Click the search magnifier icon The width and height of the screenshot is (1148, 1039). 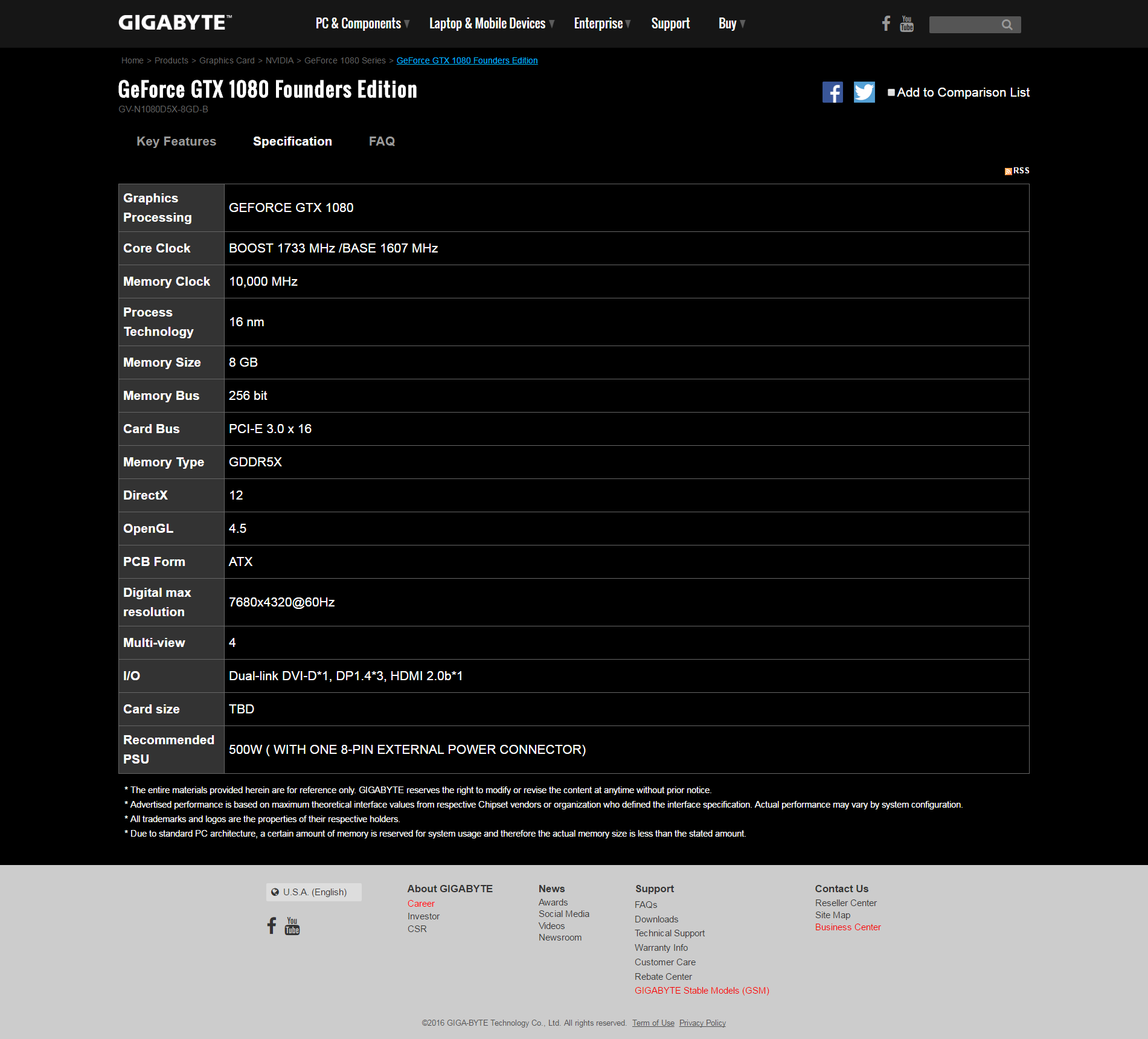[1007, 25]
